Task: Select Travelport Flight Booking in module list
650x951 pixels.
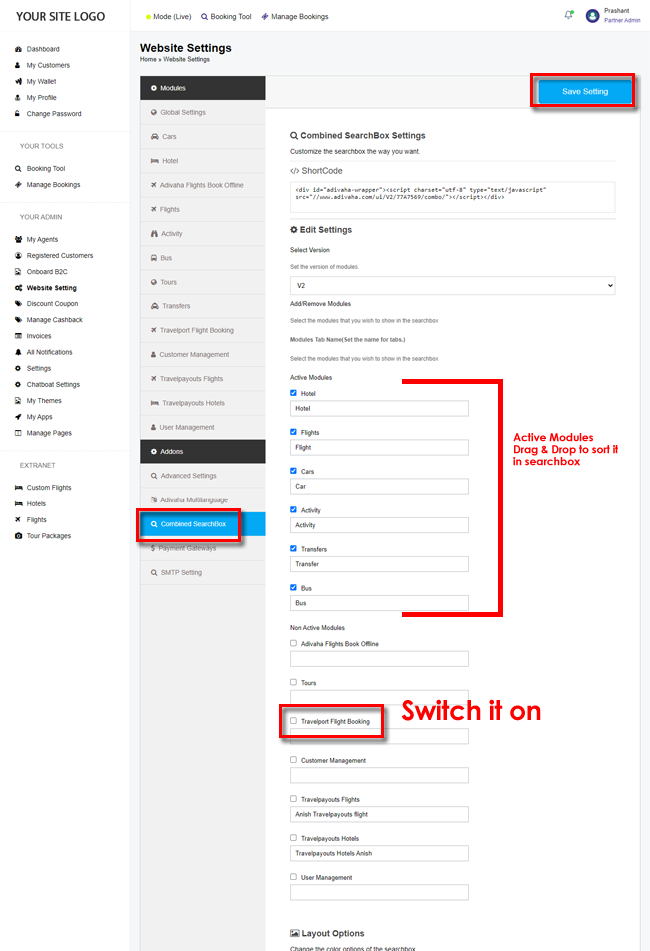Action: [x=203, y=331]
